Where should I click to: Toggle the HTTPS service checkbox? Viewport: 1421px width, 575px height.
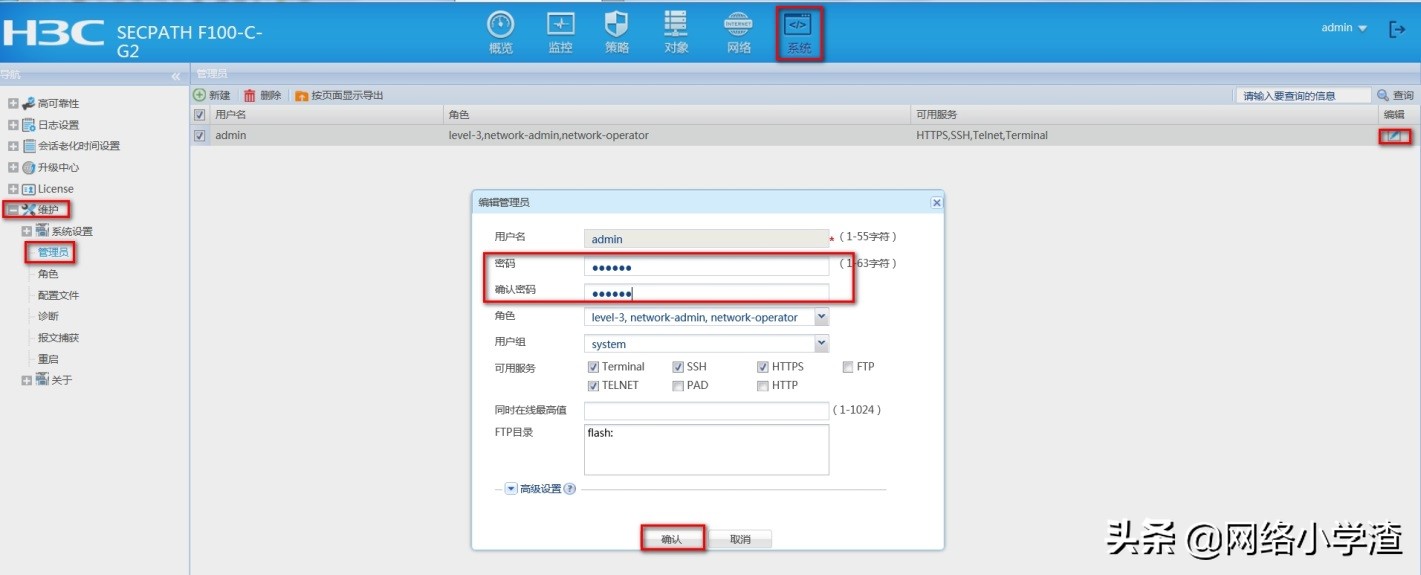(763, 367)
